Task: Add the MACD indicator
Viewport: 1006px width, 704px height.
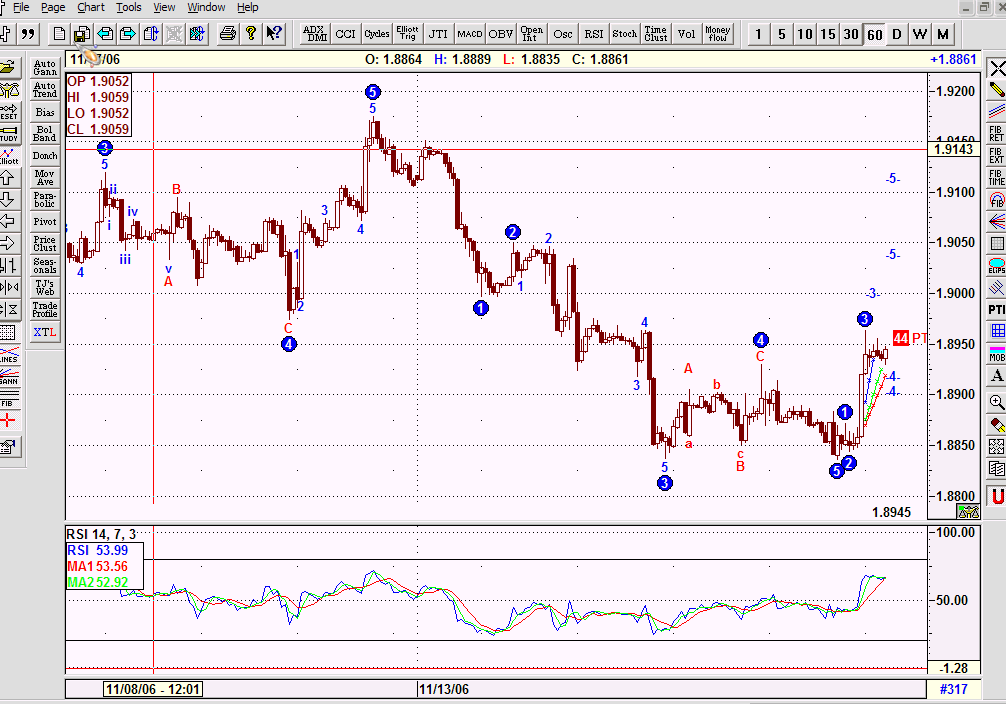Action: click(470, 34)
